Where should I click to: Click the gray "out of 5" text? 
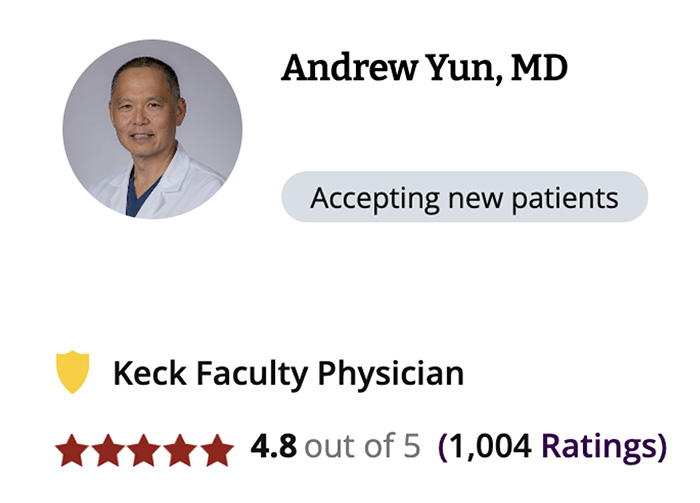pos(362,446)
